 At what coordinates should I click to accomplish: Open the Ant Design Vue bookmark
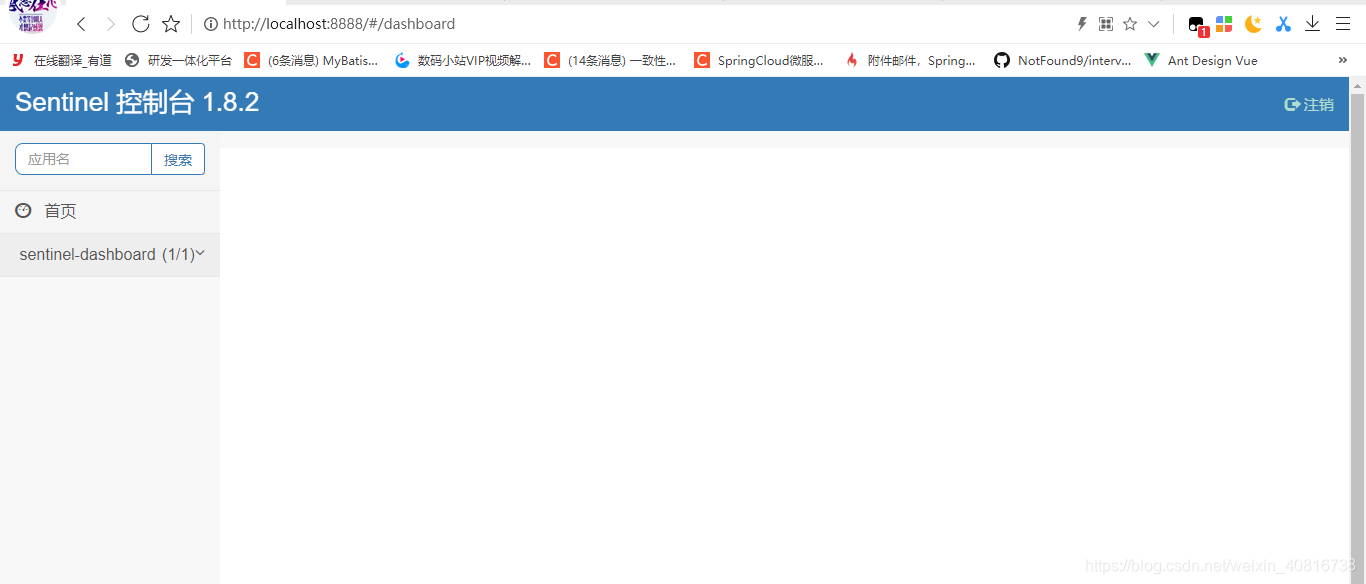[x=1201, y=60]
